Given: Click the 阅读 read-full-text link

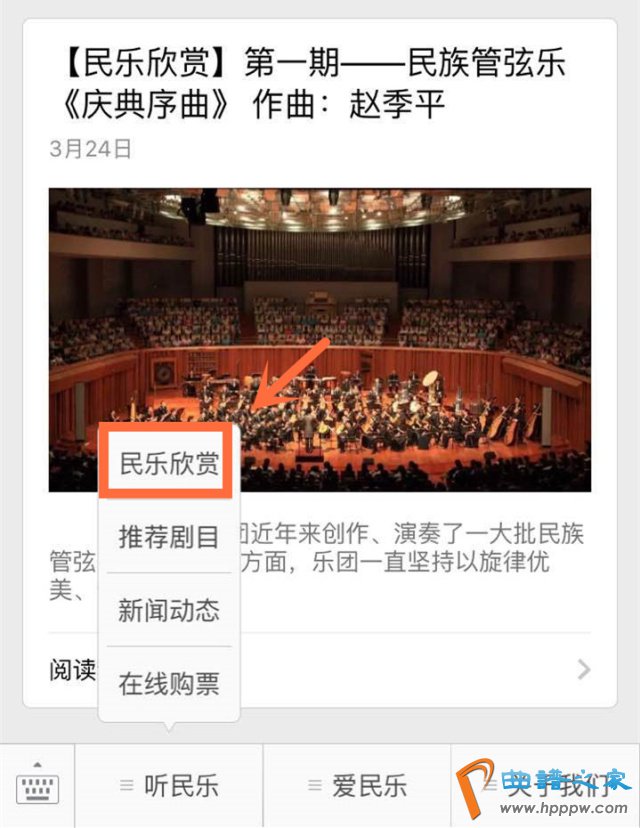Looking at the screenshot, I should tap(73, 670).
